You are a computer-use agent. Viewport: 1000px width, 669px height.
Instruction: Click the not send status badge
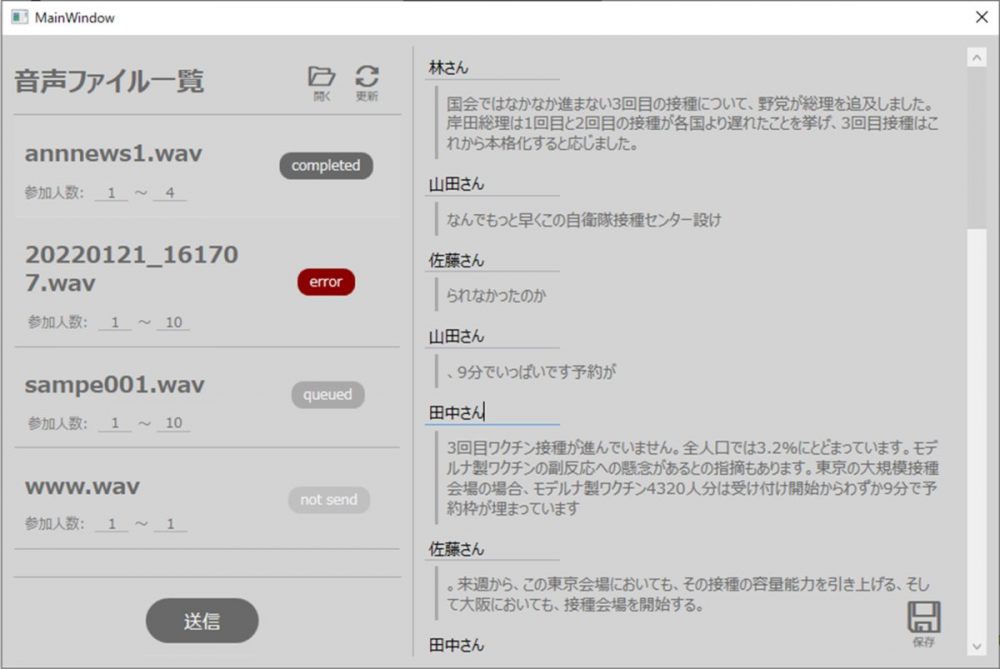click(329, 500)
